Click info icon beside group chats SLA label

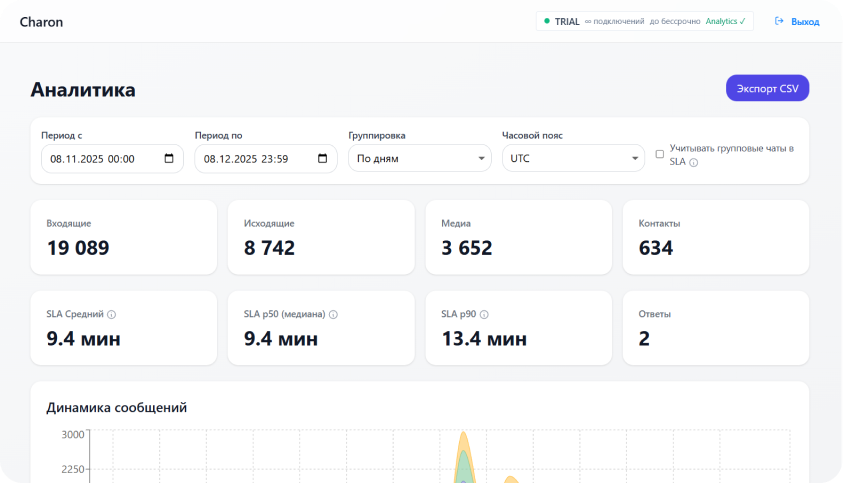[x=694, y=162]
